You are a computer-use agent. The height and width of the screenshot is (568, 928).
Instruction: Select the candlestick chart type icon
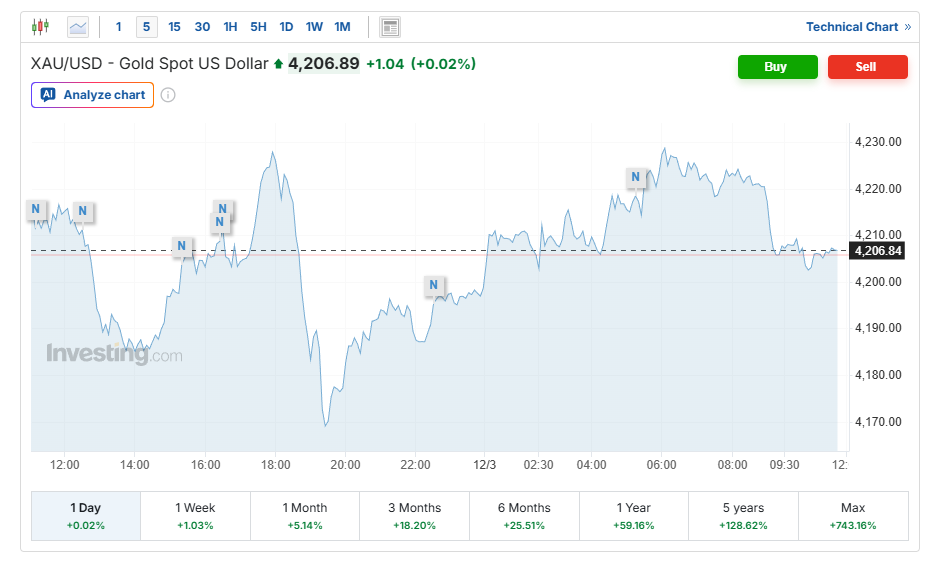point(40,27)
